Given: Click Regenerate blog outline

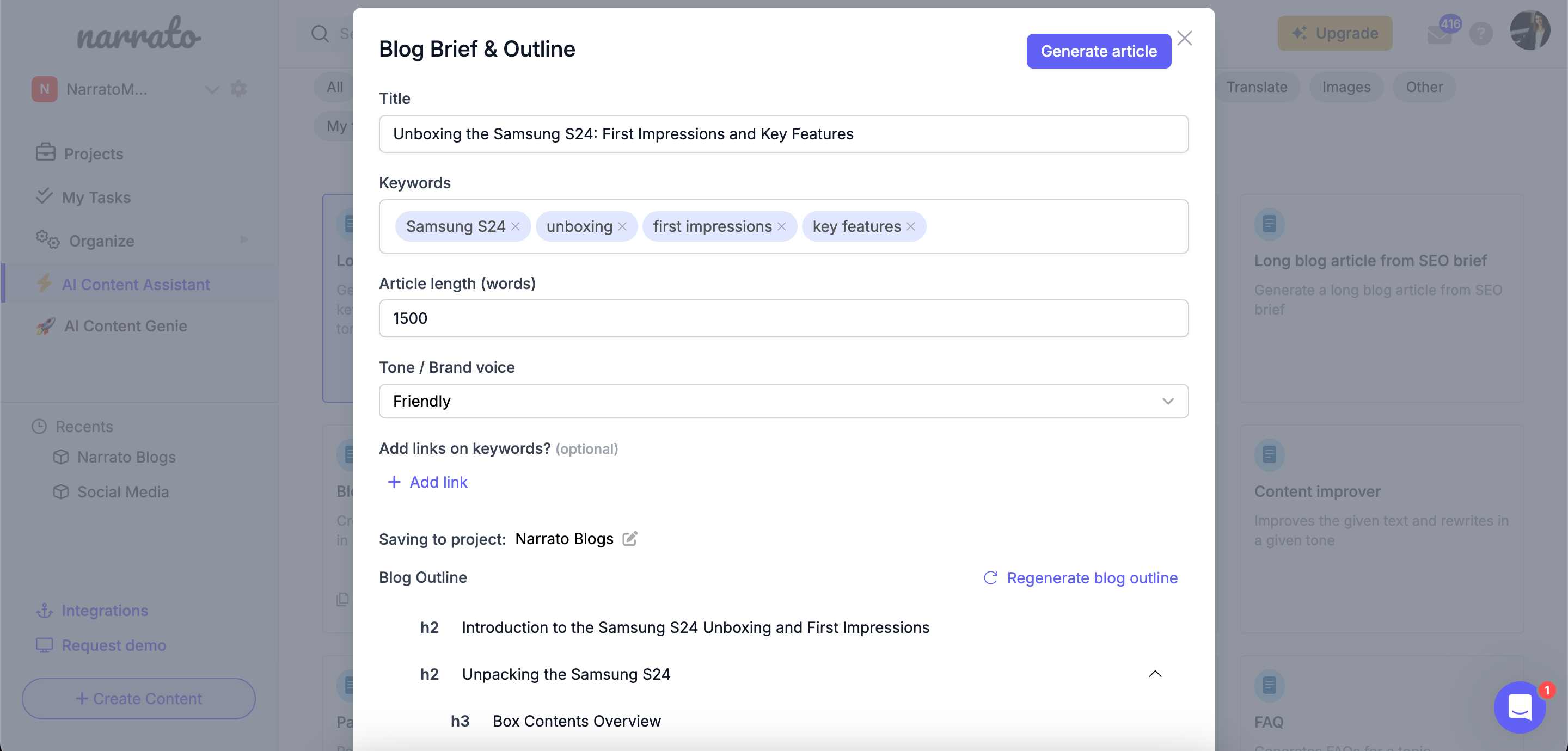Looking at the screenshot, I should [1081, 577].
